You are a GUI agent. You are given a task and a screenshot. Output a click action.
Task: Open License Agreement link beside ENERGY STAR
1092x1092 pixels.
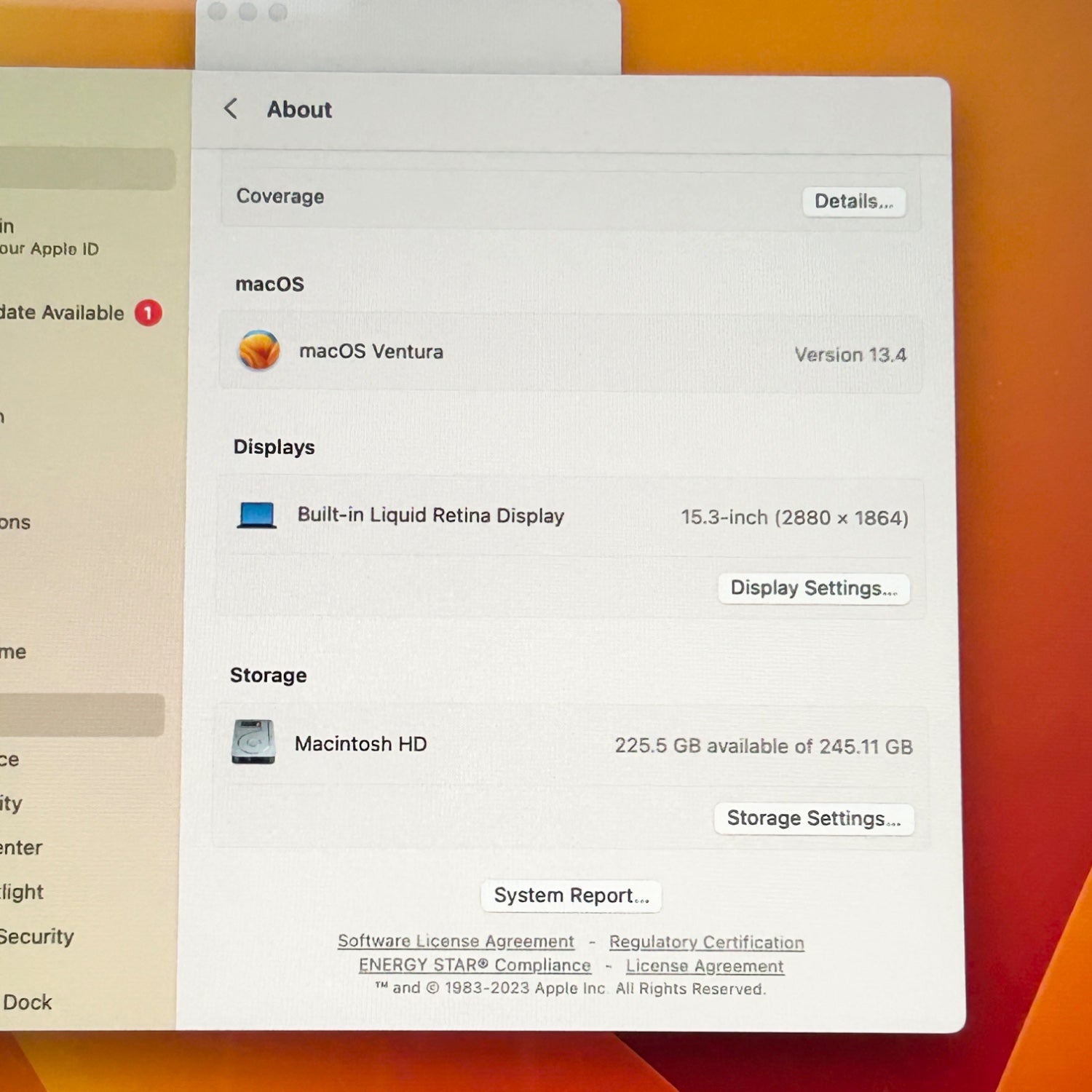pos(704,966)
